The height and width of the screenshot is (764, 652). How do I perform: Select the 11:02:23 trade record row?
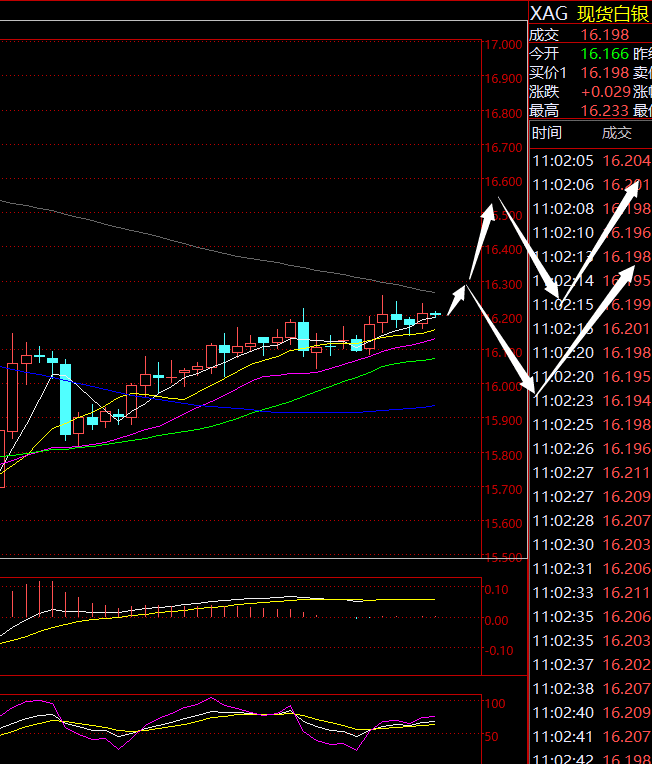[x=590, y=400]
